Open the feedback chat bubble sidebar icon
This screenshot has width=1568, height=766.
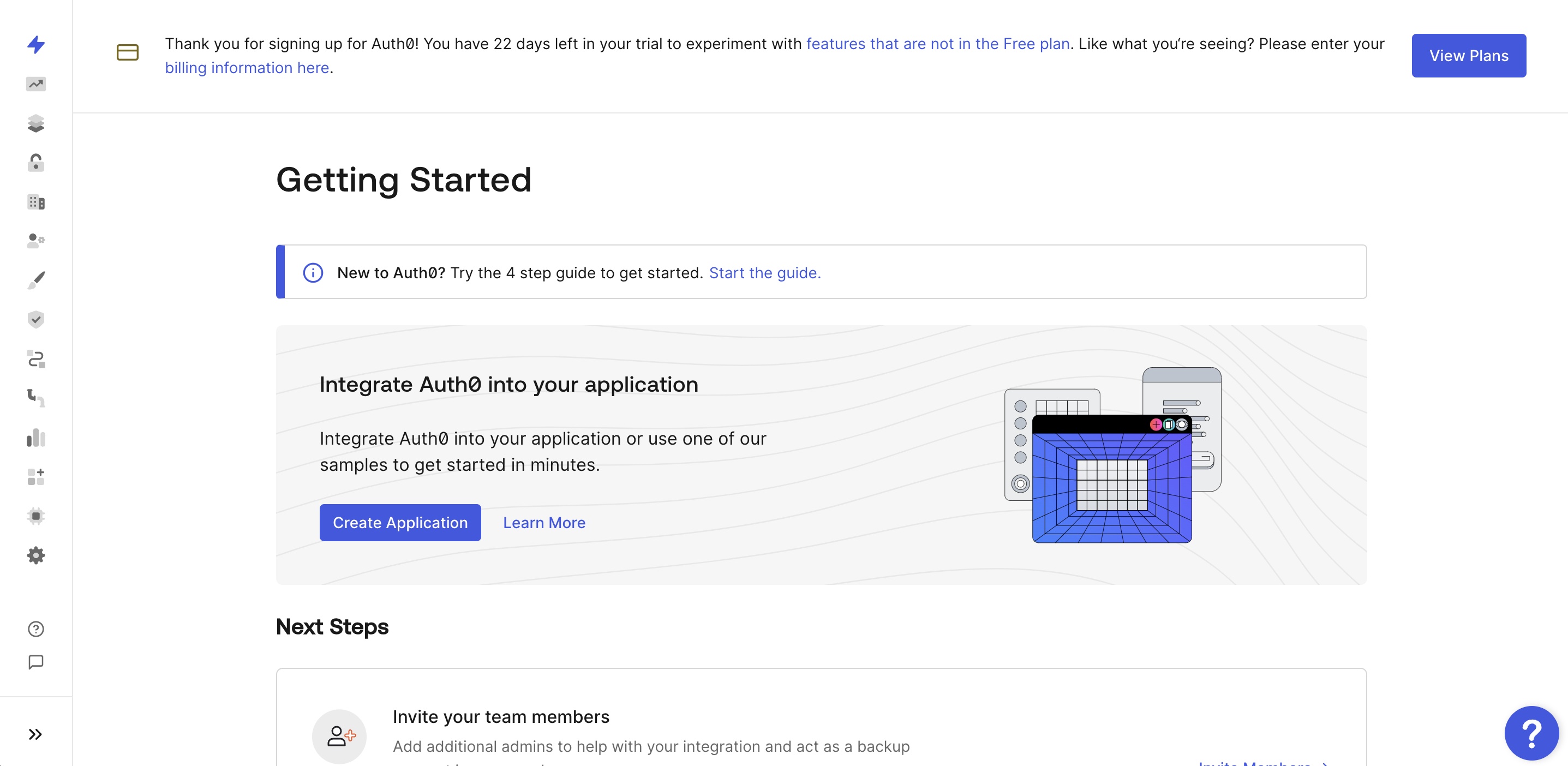coord(36,662)
